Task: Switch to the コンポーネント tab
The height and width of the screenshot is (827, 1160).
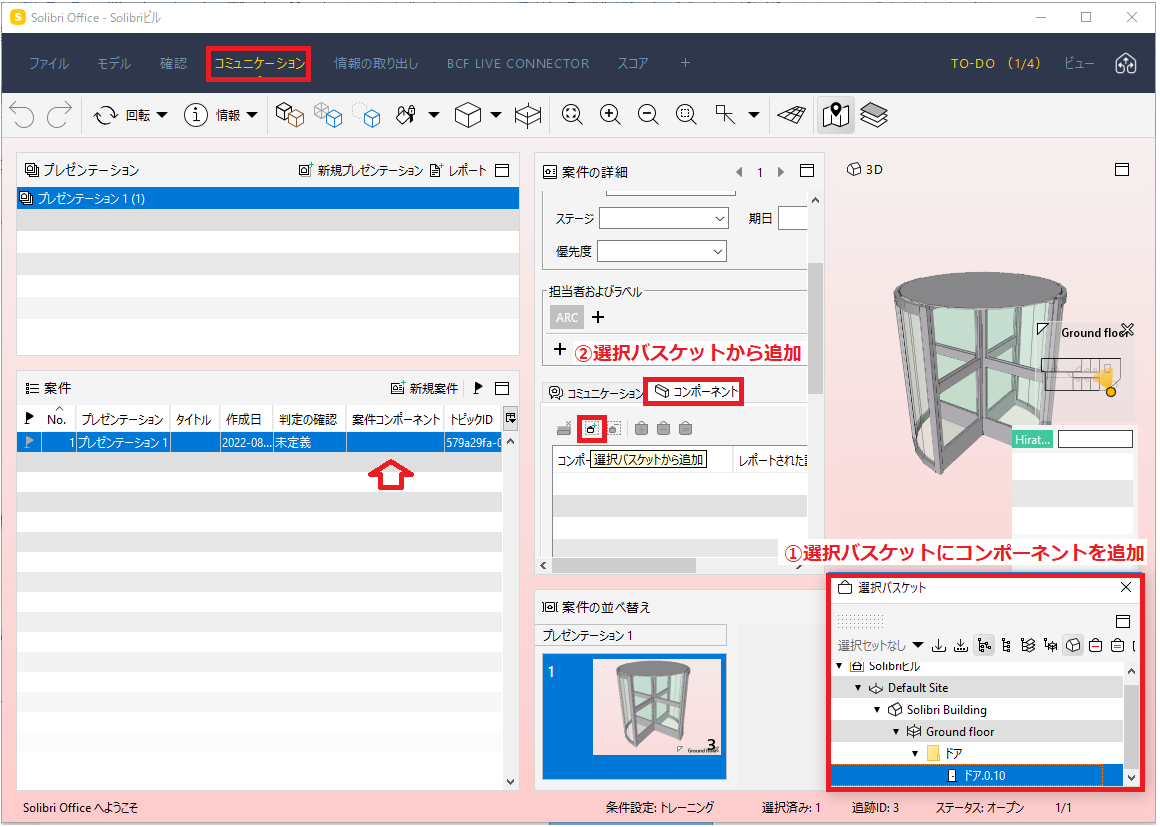Action: coord(696,391)
